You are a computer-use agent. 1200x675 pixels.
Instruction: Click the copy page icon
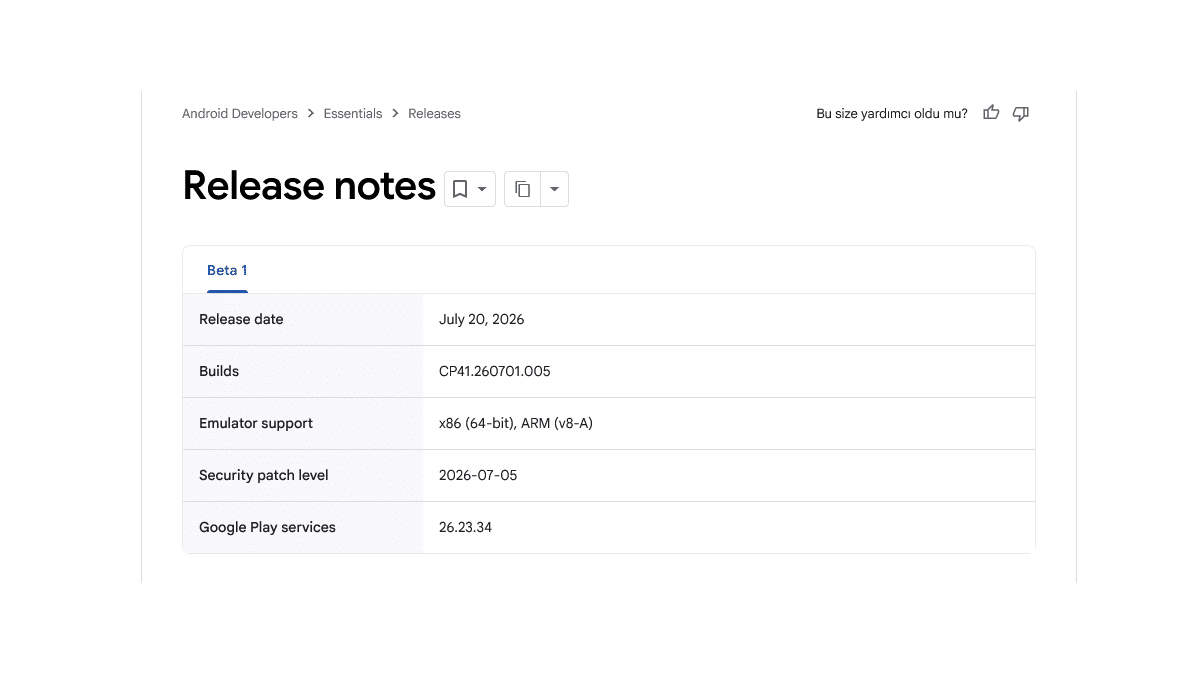pyautogui.click(x=522, y=189)
